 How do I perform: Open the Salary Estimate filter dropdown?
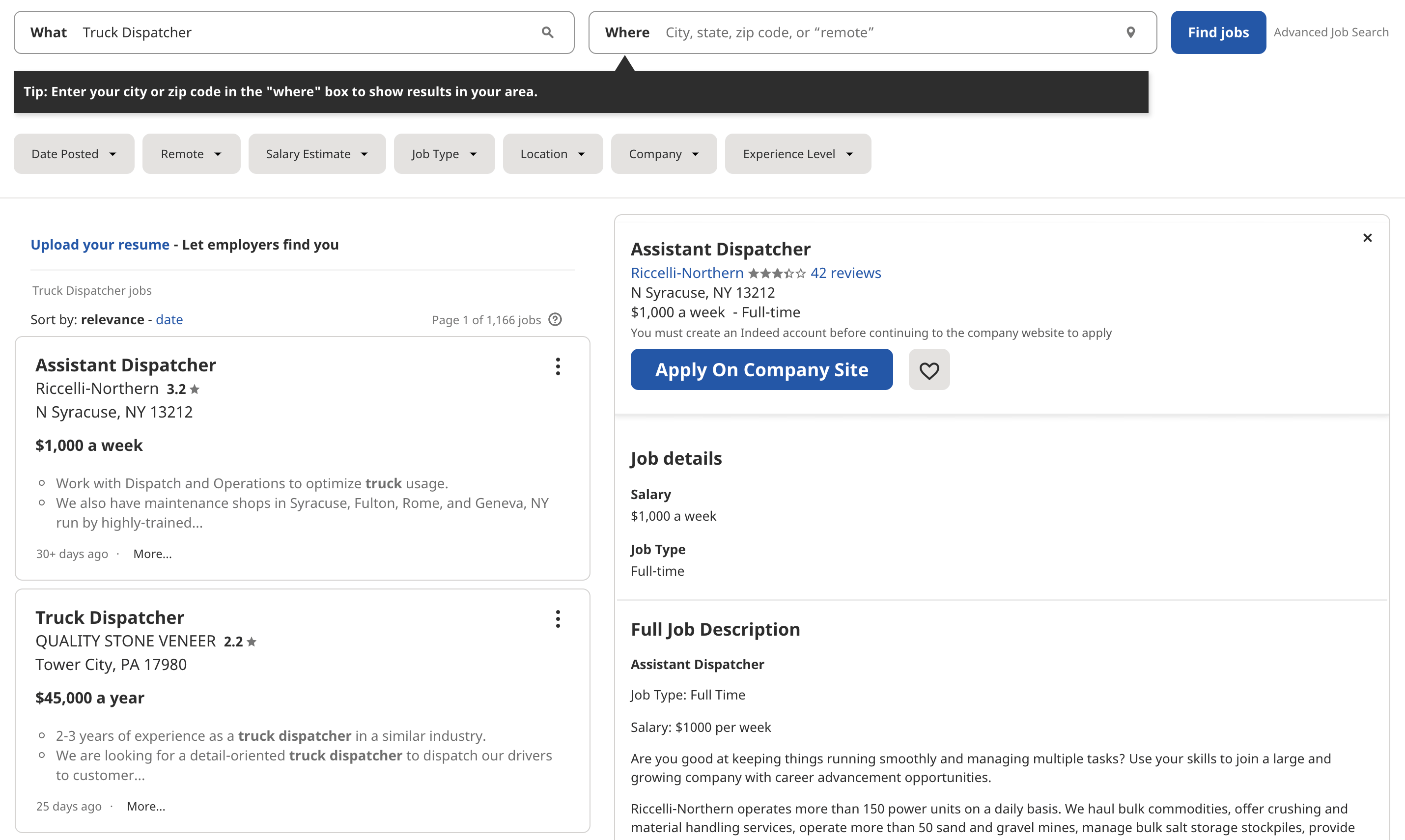pos(317,154)
